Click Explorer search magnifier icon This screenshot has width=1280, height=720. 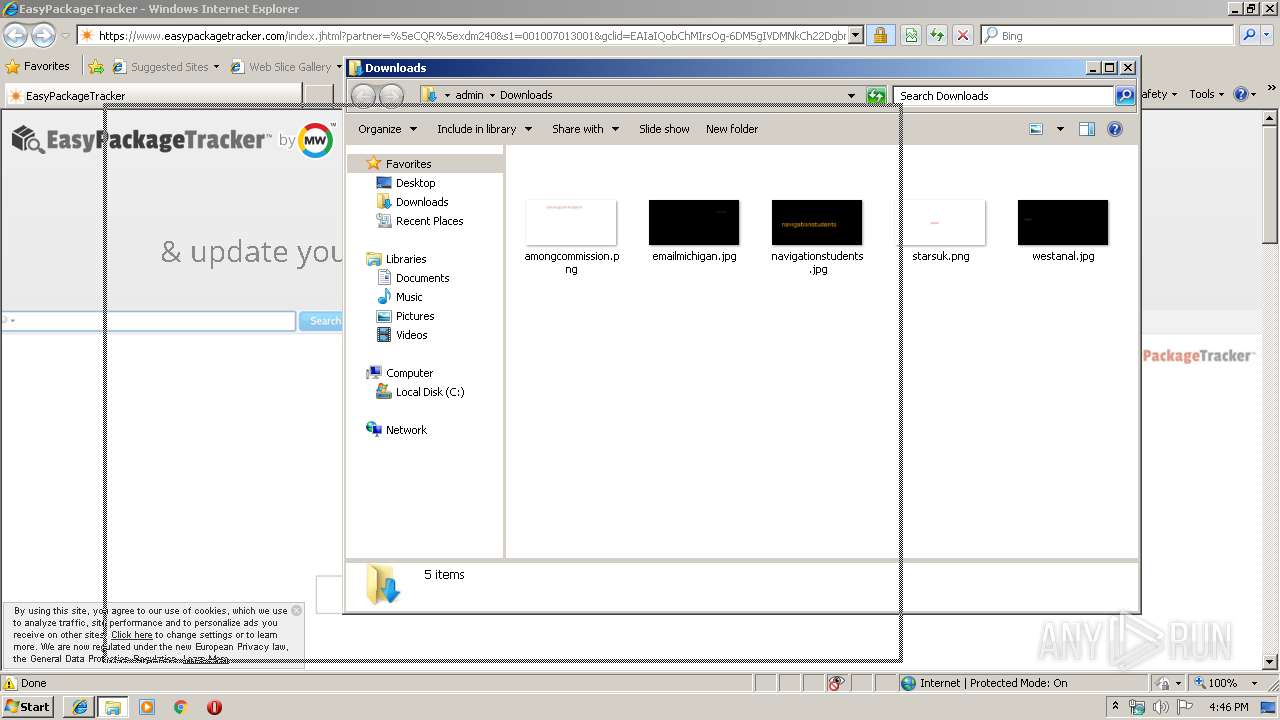coord(1125,96)
